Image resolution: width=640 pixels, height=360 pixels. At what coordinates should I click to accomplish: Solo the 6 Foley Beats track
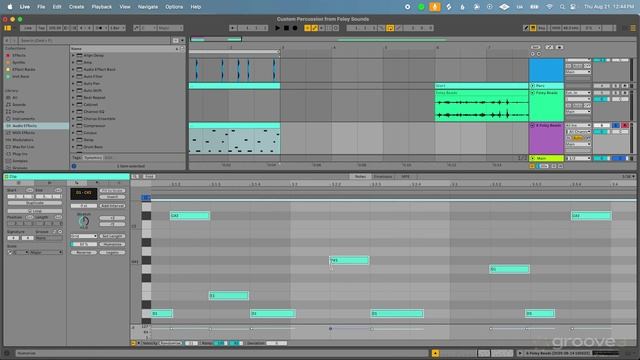616,125
